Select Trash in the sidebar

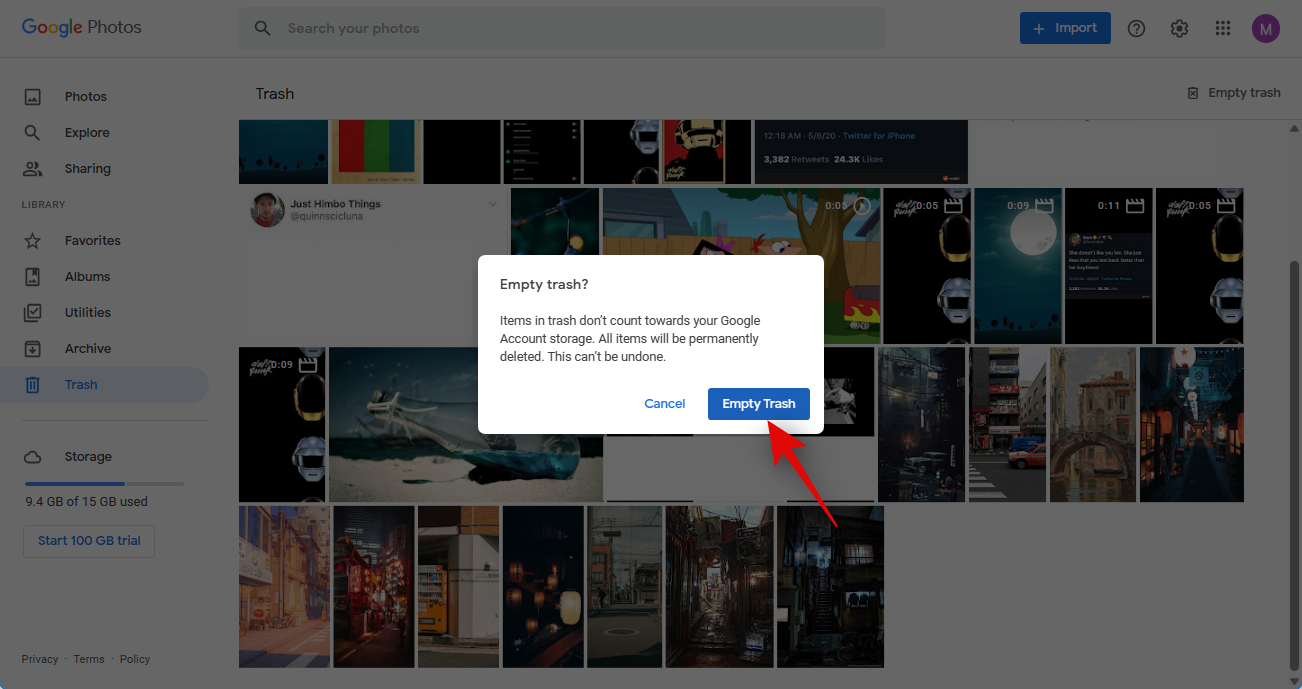click(x=104, y=385)
